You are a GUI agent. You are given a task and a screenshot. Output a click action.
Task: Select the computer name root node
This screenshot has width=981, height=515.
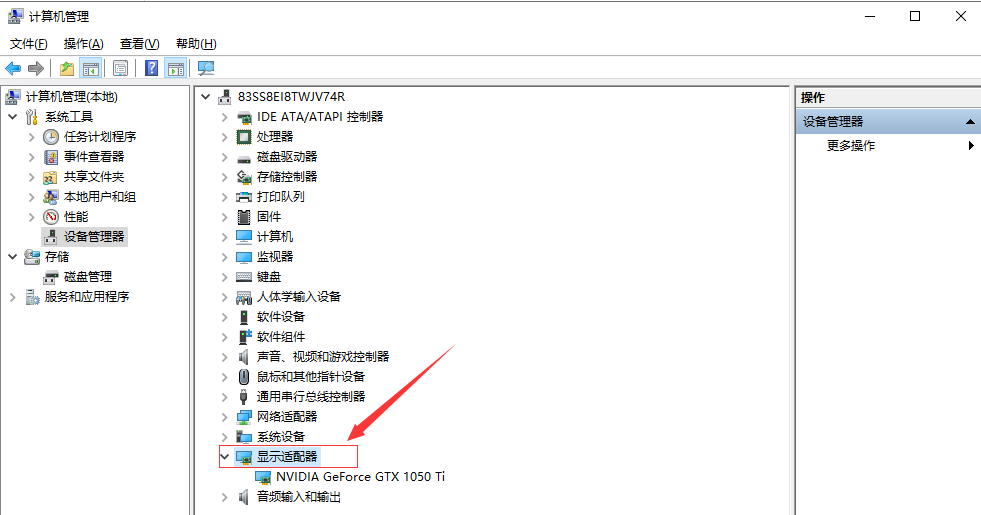click(290, 97)
